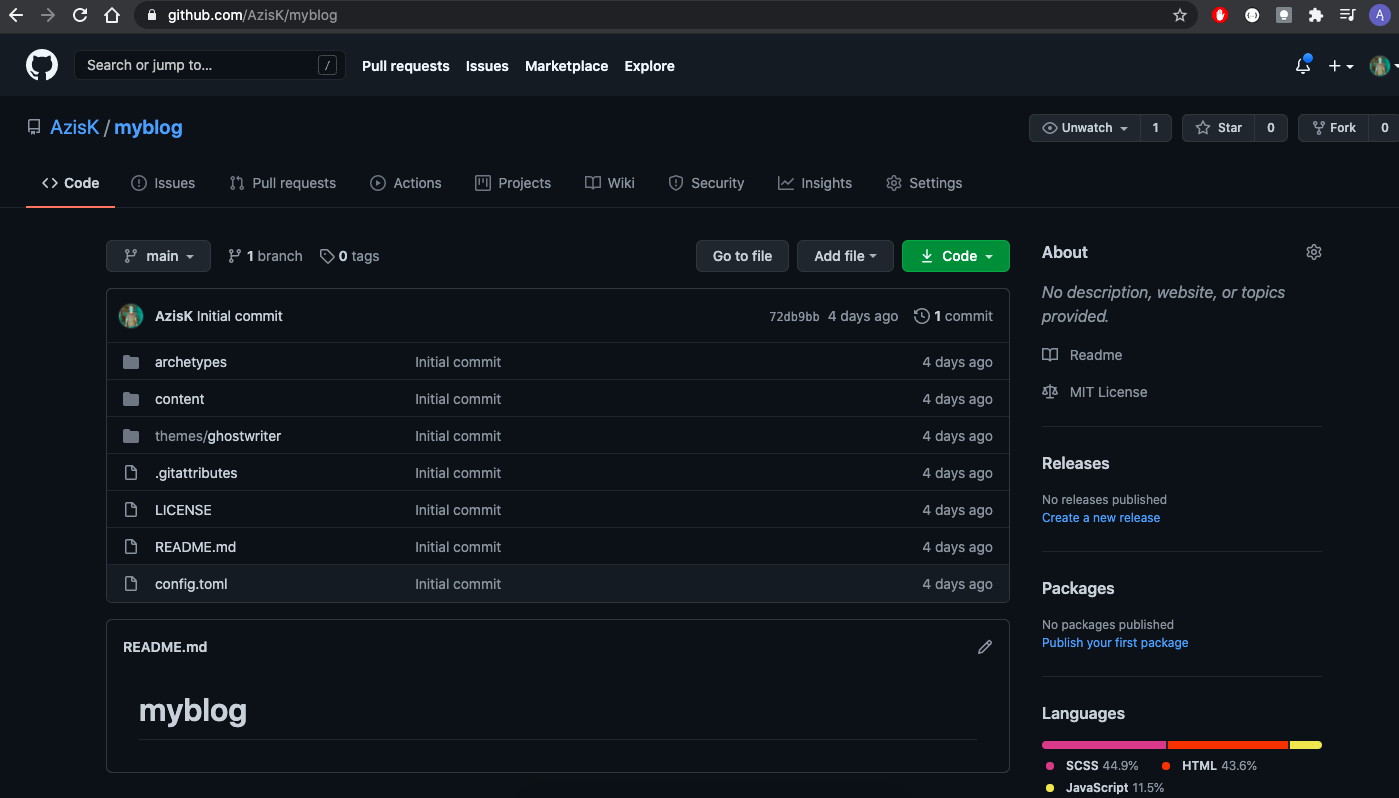This screenshot has height=798, width=1399.
Task: Click the Search or jump to field
Action: pyautogui.click(x=210, y=65)
